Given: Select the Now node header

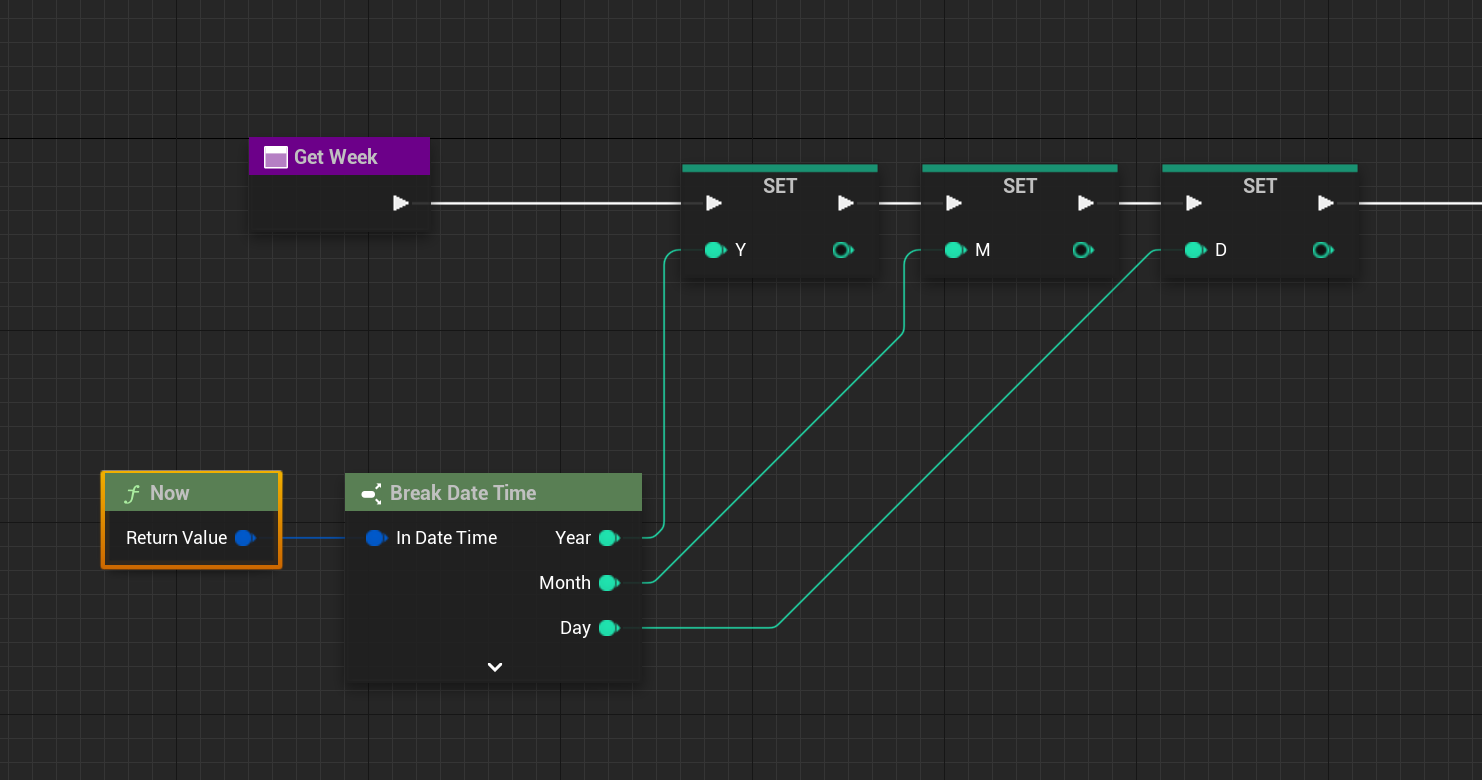Looking at the screenshot, I should coord(191,493).
